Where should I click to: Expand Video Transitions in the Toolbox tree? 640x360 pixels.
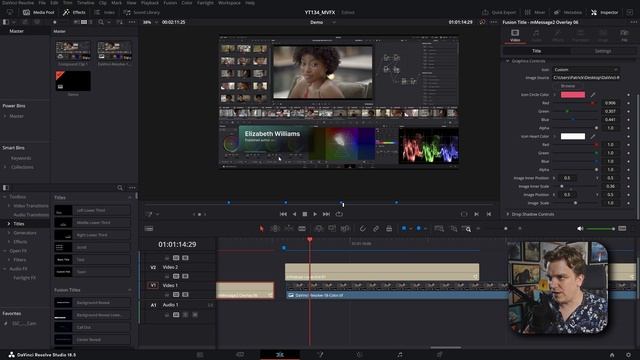pyautogui.click(x=9, y=206)
